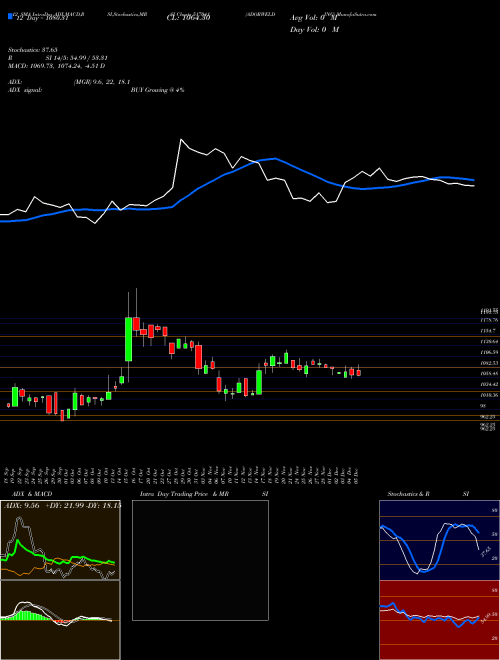The height and width of the screenshot is (660, 500).
Task: Click the 'CL: 1064.30' closing price text
Action: [x=189, y=18]
